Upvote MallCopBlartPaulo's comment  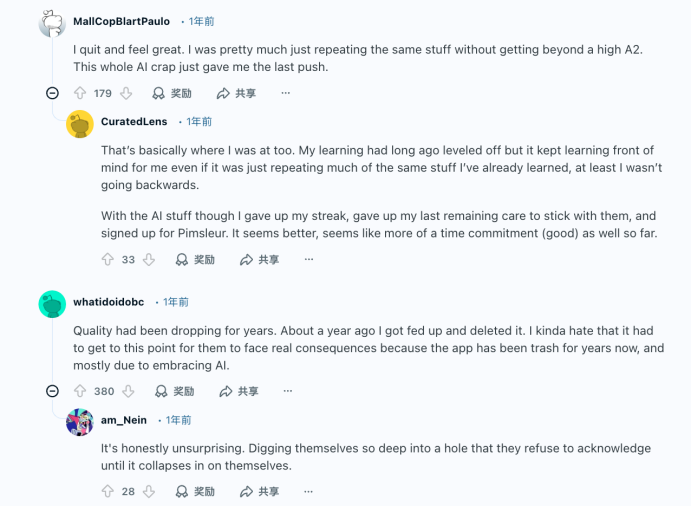[x=81, y=93]
